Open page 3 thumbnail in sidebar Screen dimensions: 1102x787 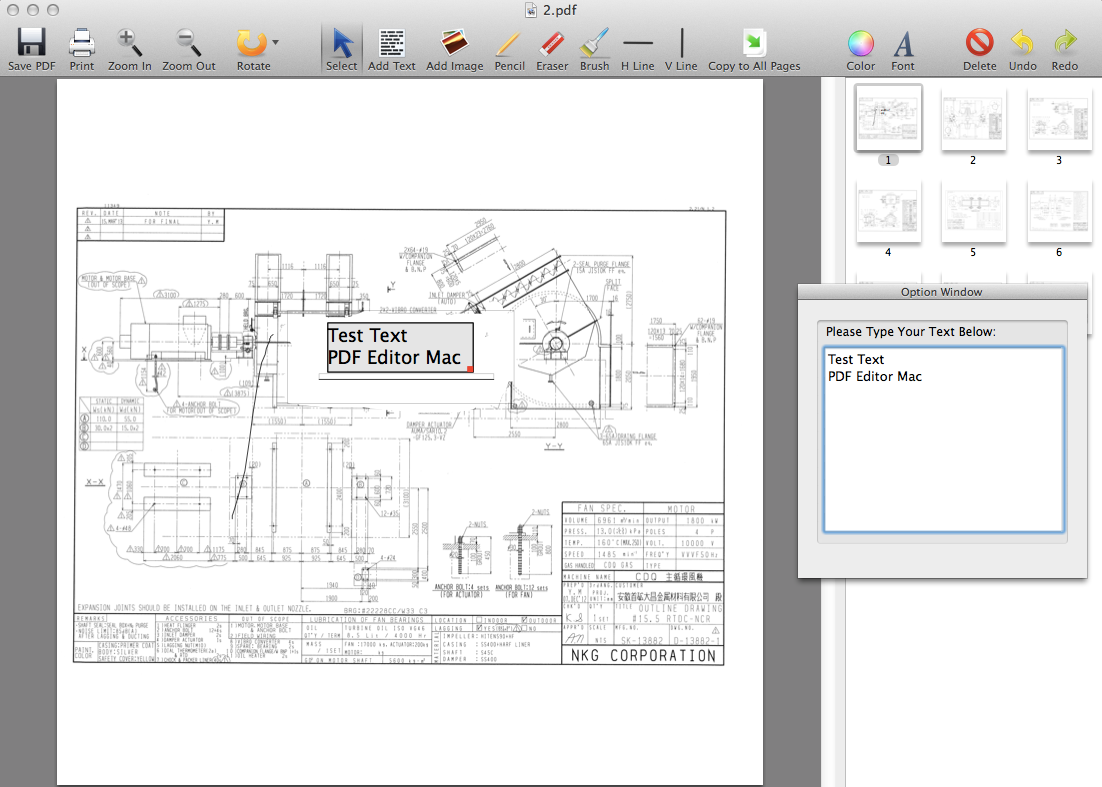(x=1058, y=119)
